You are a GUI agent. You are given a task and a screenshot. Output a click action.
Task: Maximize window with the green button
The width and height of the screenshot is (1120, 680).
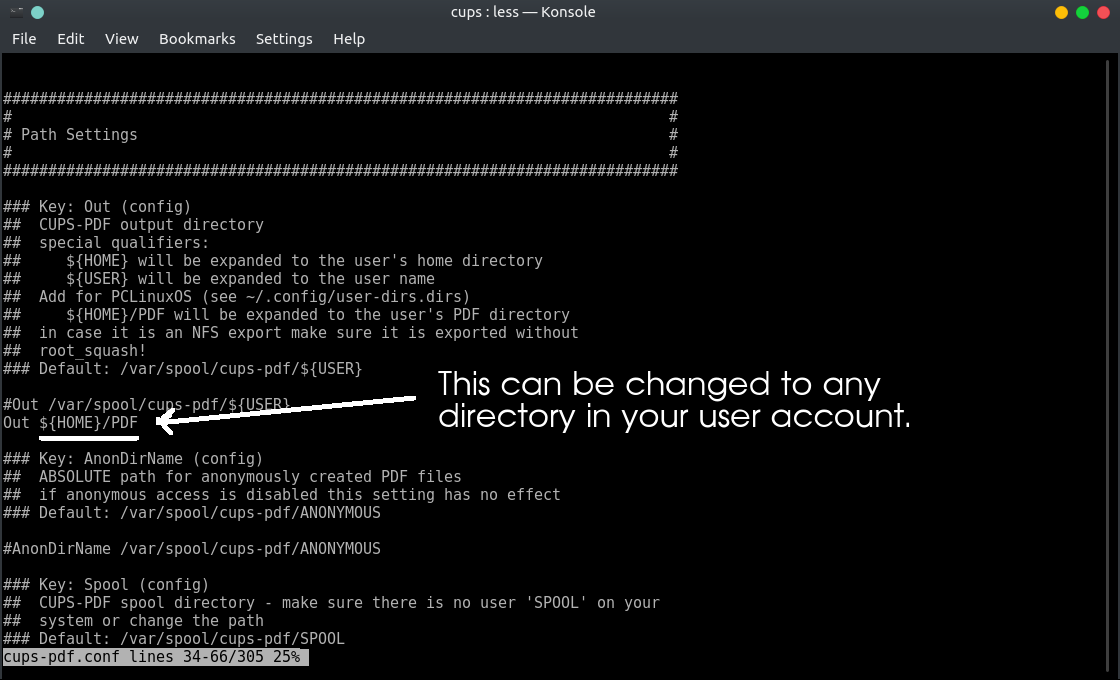(1082, 12)
